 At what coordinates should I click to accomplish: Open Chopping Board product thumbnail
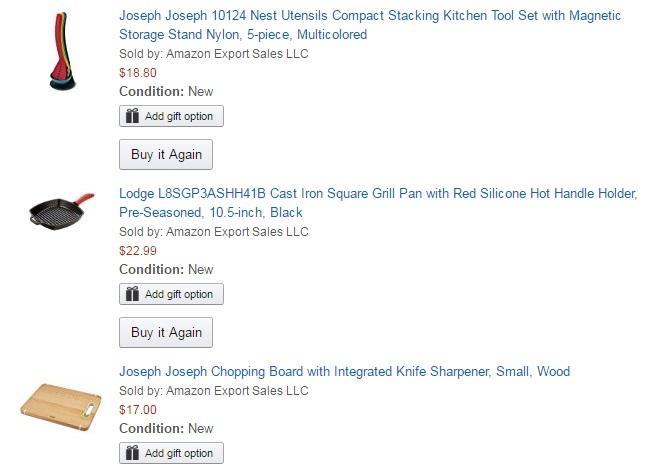(61, 400)
